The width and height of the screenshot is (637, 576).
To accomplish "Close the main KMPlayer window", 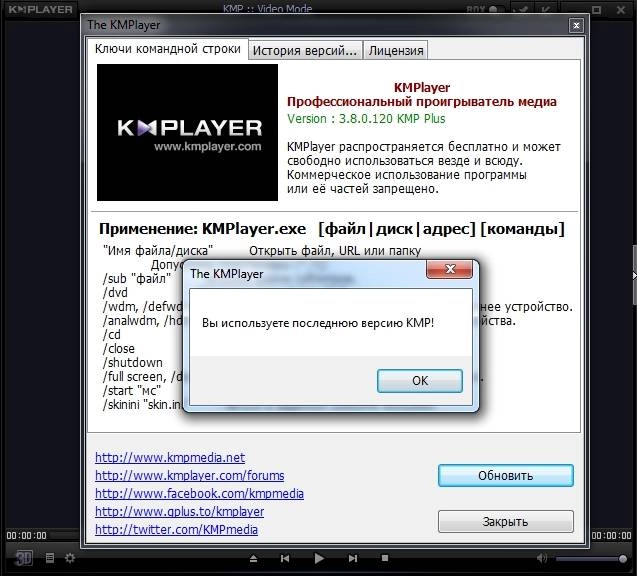I will [x=621, y=10].
